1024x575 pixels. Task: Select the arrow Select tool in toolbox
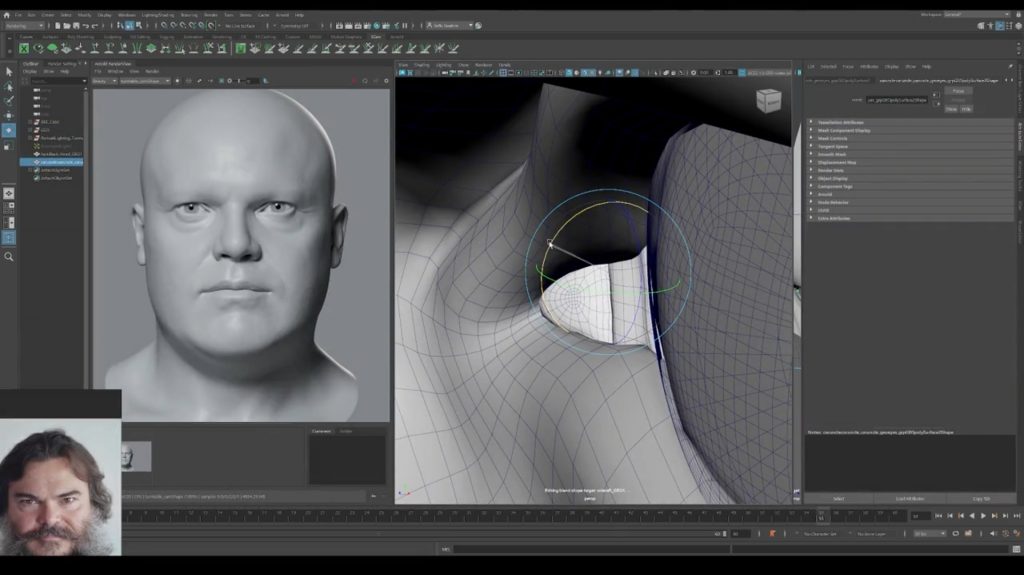pos(8,71)
